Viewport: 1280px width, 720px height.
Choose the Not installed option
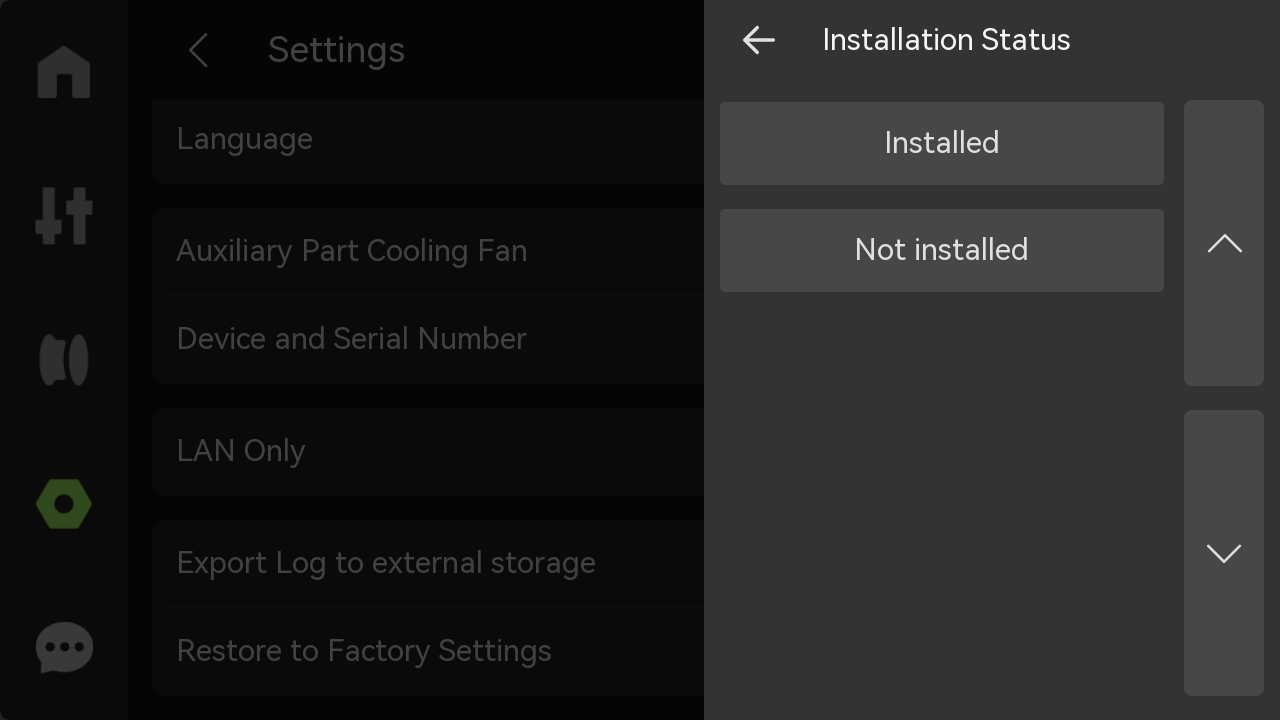(x=942, y=250)
